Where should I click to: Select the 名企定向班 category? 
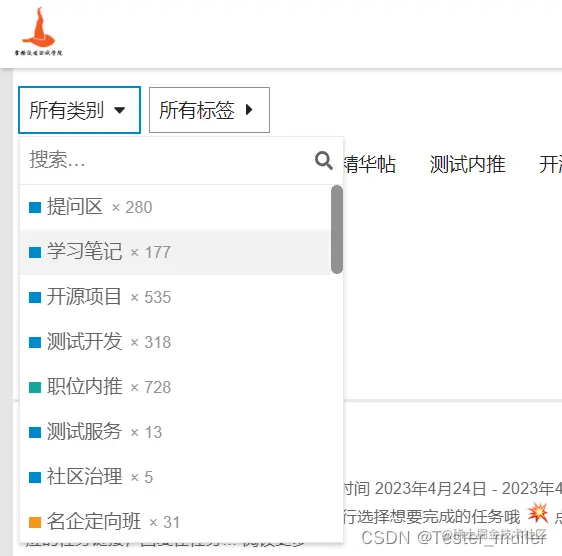pyautogui.click(x=175, y=522)
